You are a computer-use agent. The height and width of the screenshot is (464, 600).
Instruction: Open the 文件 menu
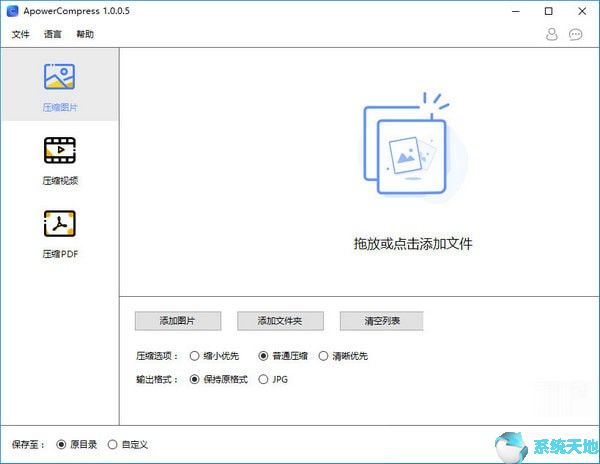(20, 34)
